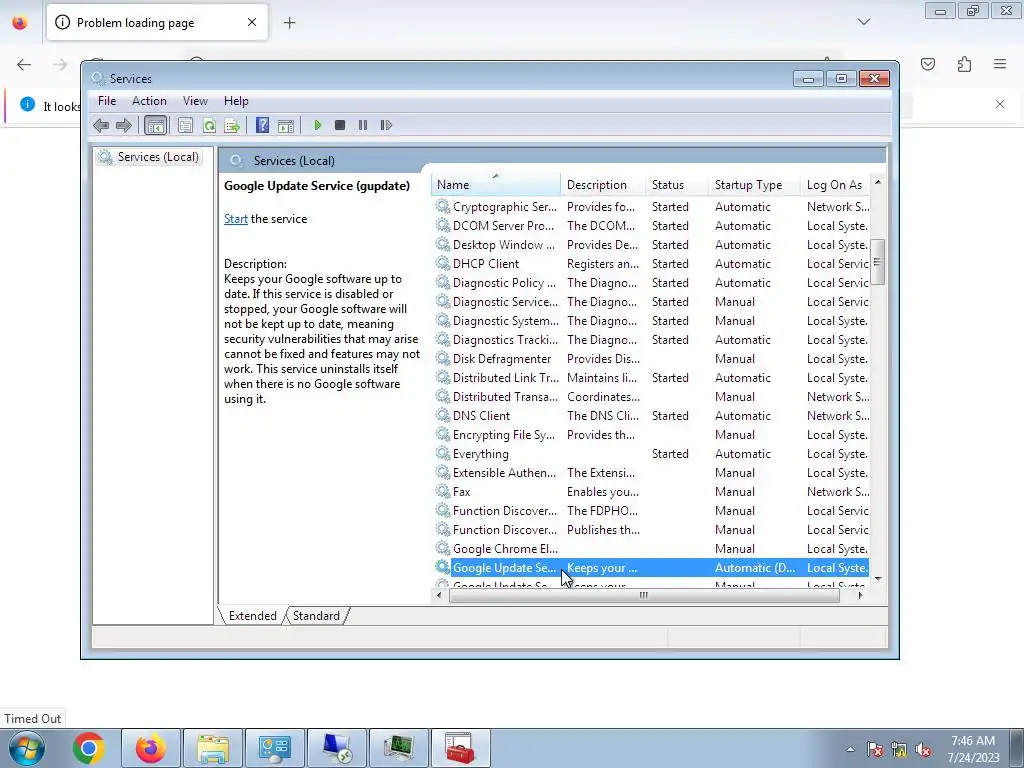Select the DHCP Client service
This screenshot has height=768, width=1024.
(x=650, y=264)
